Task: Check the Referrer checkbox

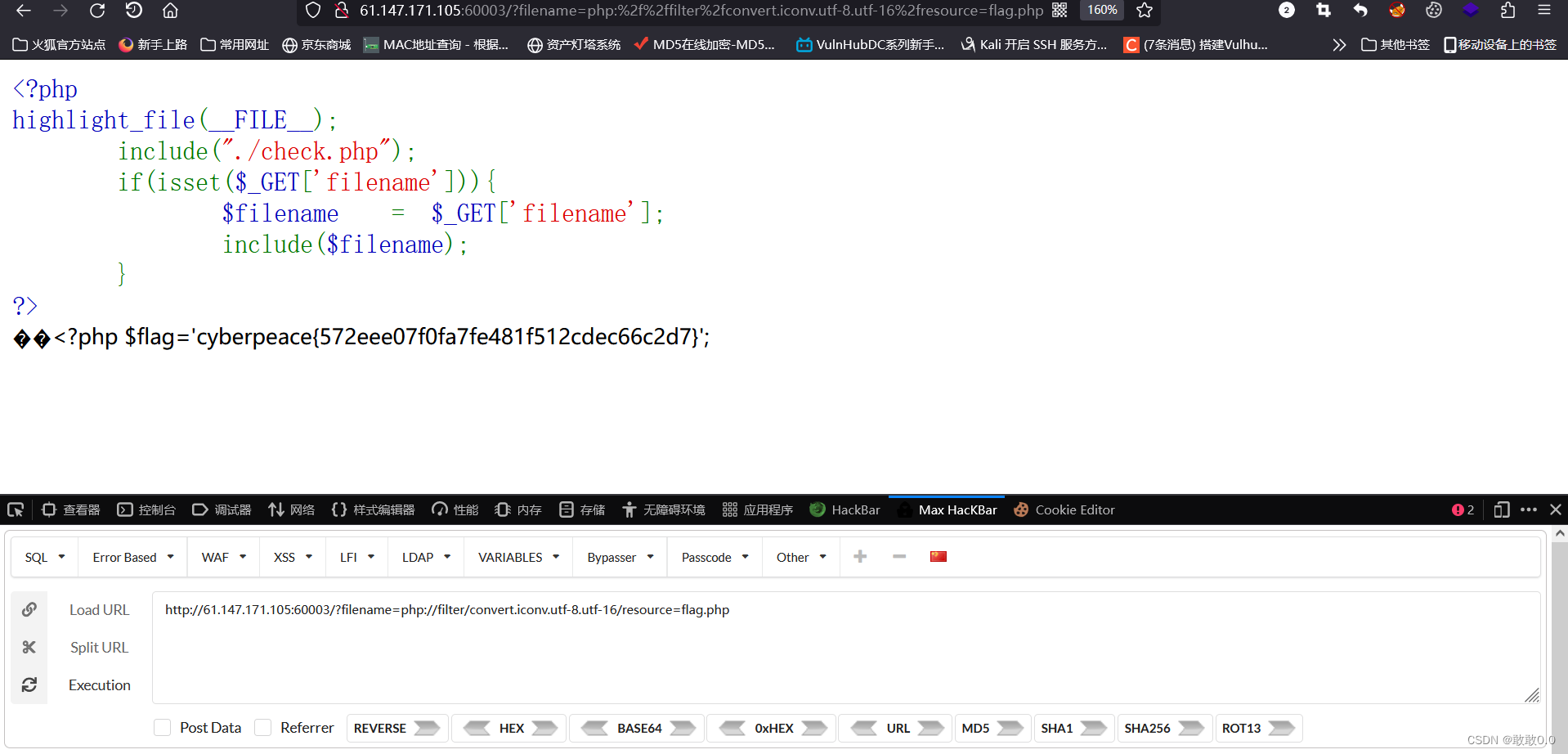Action: [262, 727]
